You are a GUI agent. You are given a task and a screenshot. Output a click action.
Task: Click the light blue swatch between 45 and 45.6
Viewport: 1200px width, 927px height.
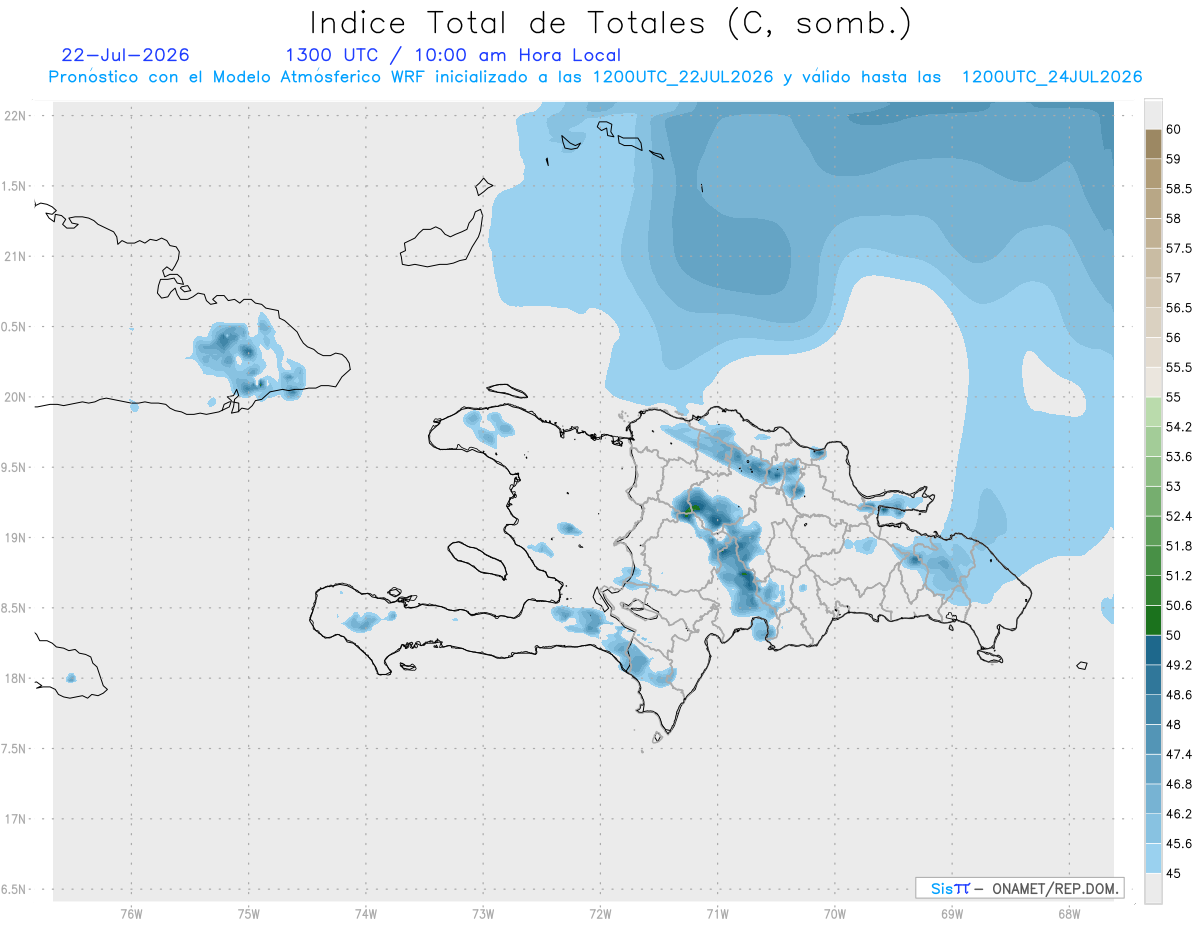tap(1153, 858)
